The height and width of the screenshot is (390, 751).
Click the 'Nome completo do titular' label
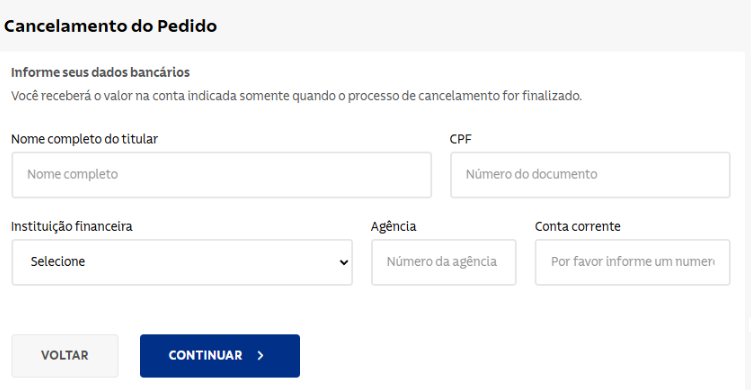point(84,139)
